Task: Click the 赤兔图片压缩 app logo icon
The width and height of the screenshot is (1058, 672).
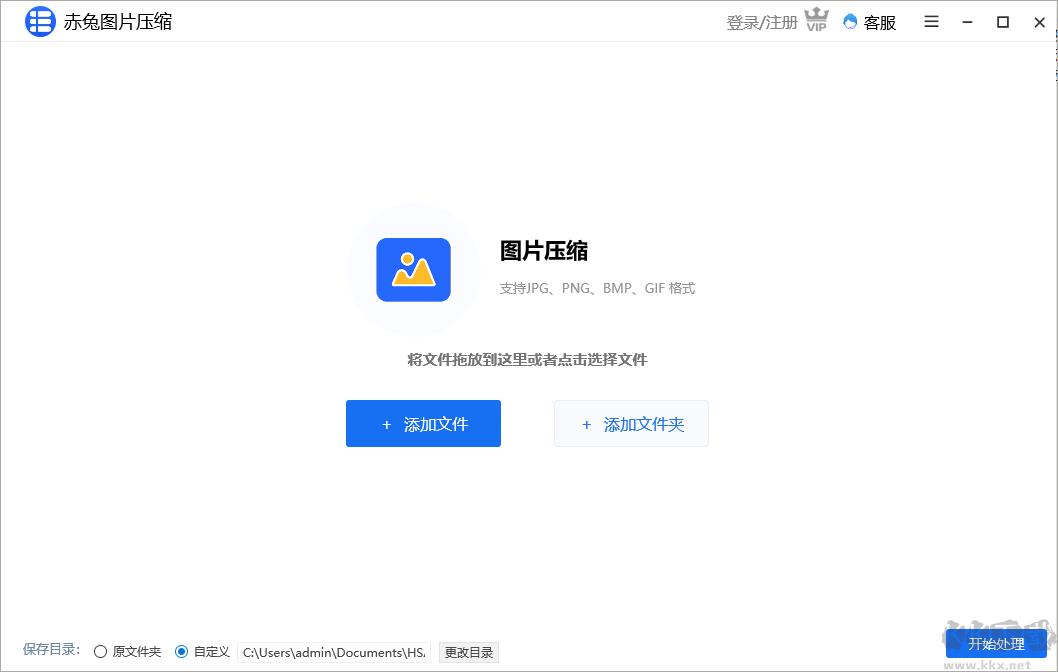Action: click(40, 21)
